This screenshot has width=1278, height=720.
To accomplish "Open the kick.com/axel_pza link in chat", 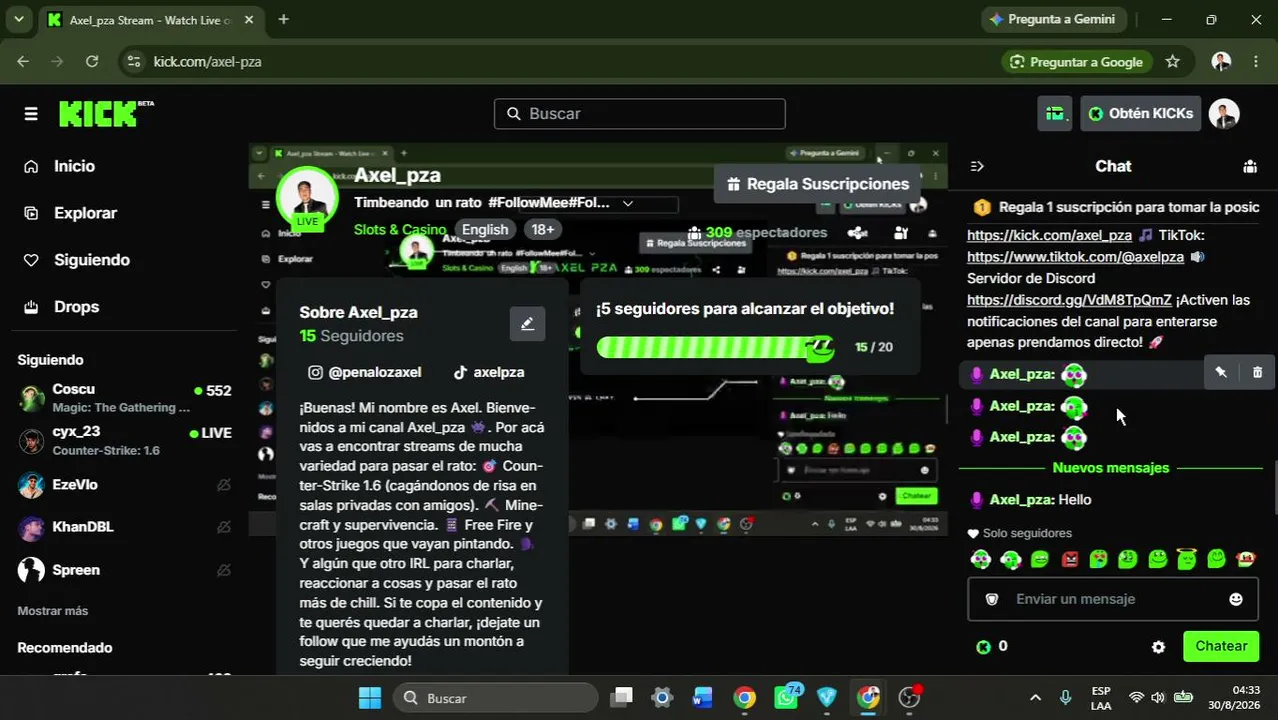I will [1049, 236].
